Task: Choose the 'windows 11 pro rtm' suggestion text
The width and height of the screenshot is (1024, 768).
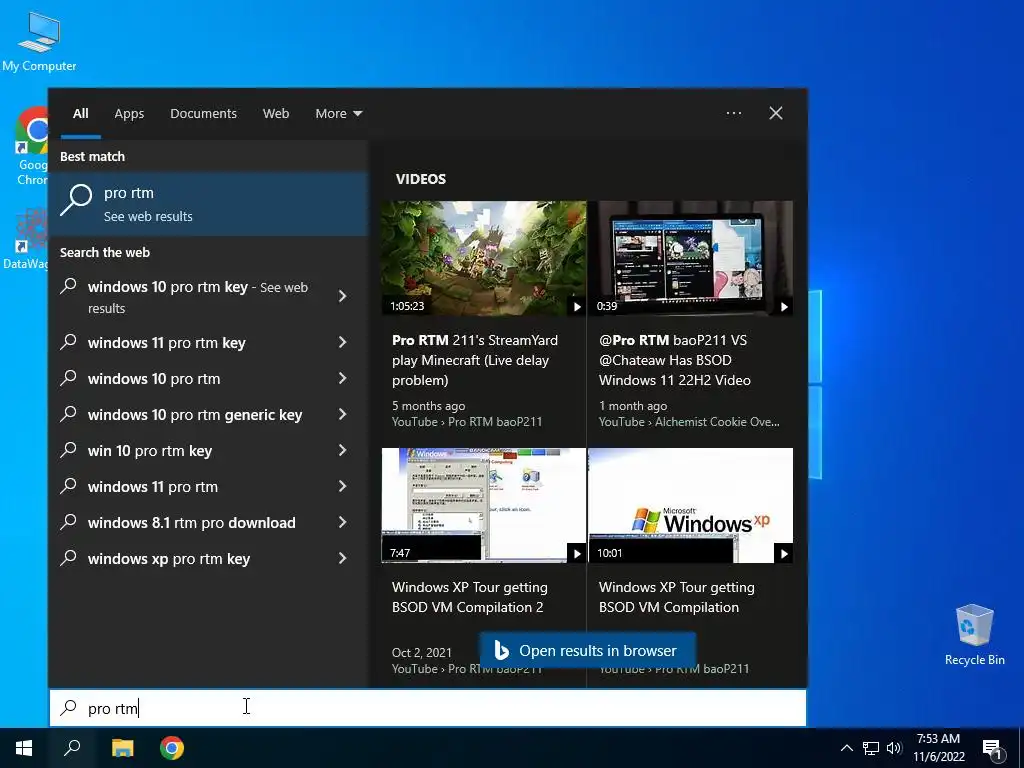Action: [x=153, y=487]
